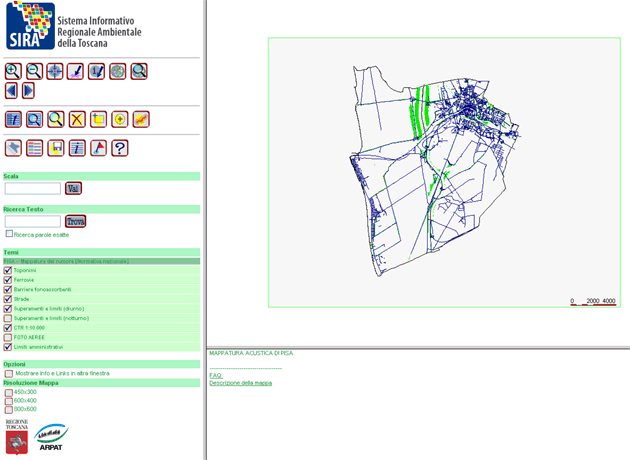Go to the previous map view arrow

(x=12, y=91)
